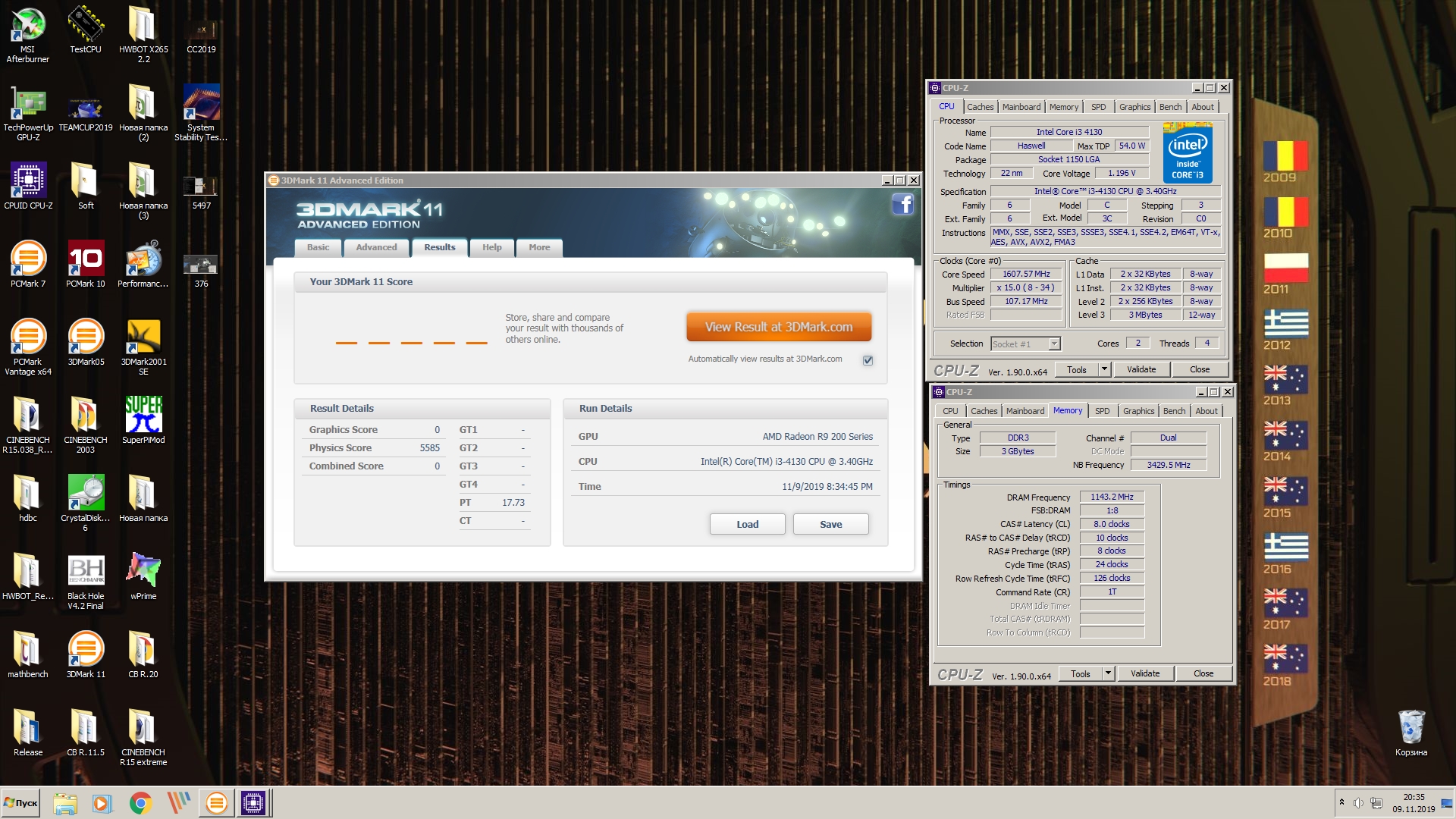Click the Пуск start button
The height and width of the screenshot is (819, 1456).
(x=20, y=802)
